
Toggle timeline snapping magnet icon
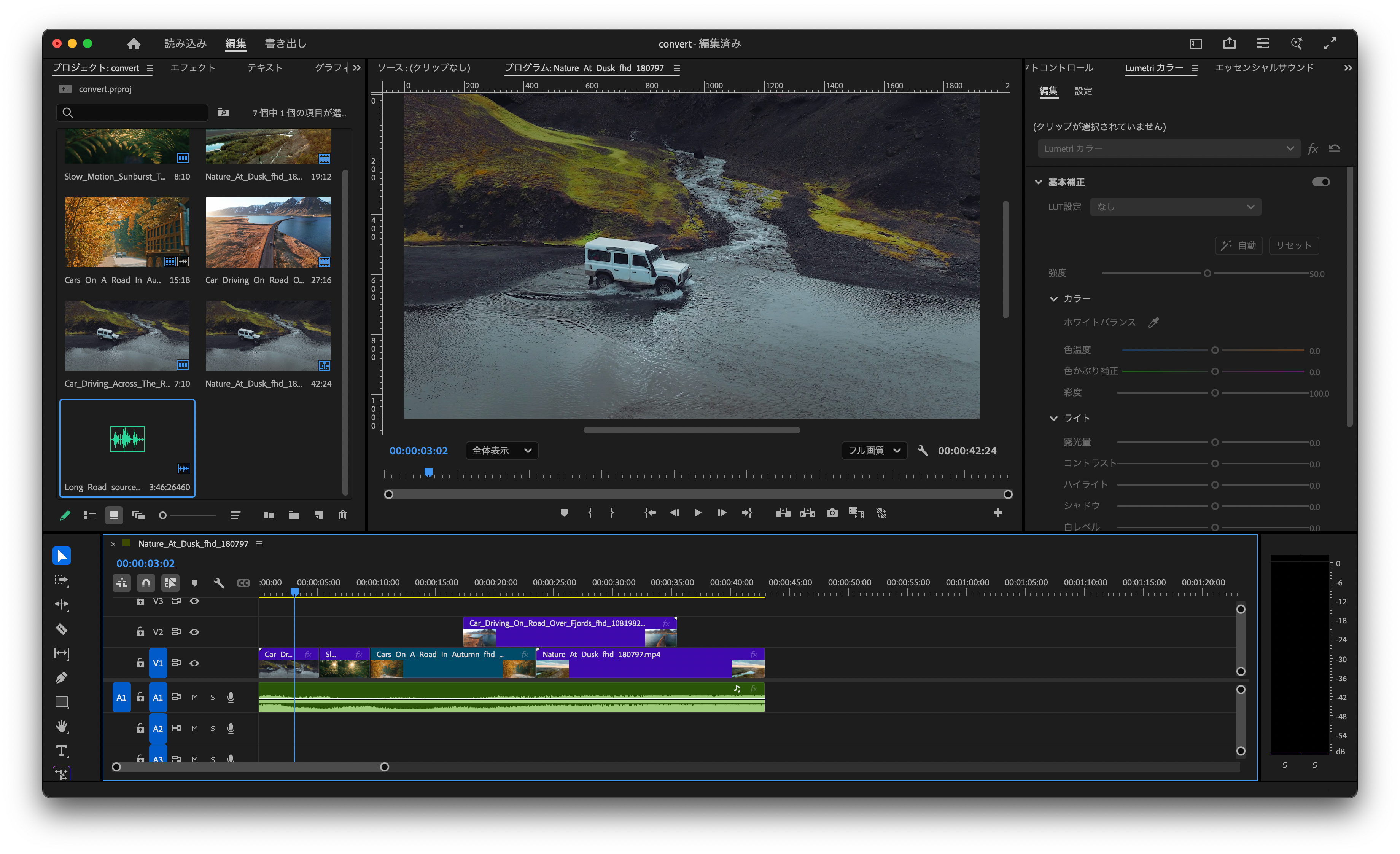[x=146, y=583]
